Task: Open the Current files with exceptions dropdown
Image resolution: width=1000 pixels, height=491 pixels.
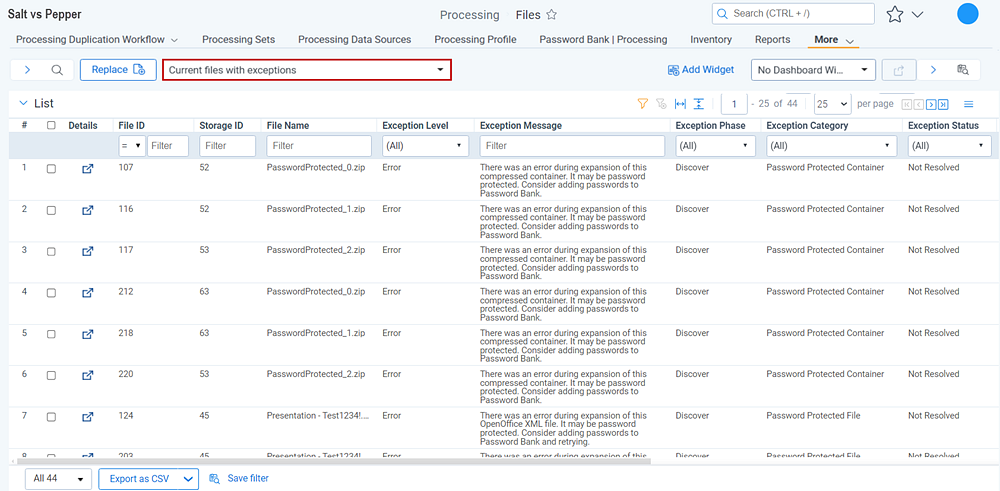Action: tap(307, 70)
